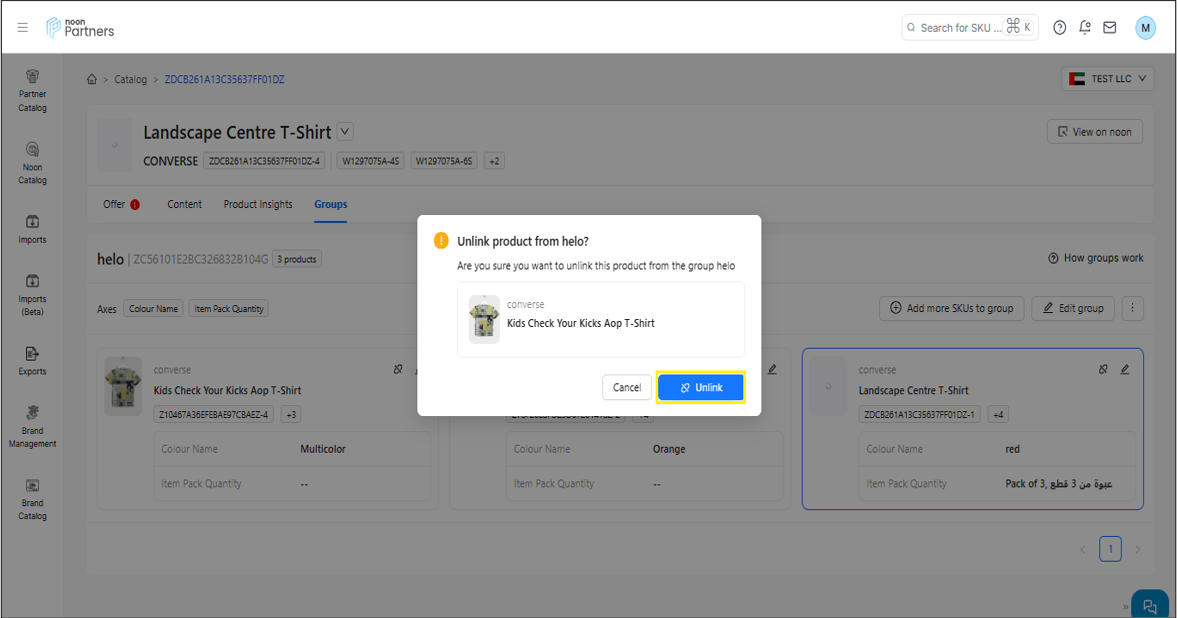Click the hamburger menu icon

tap(23, 28)
